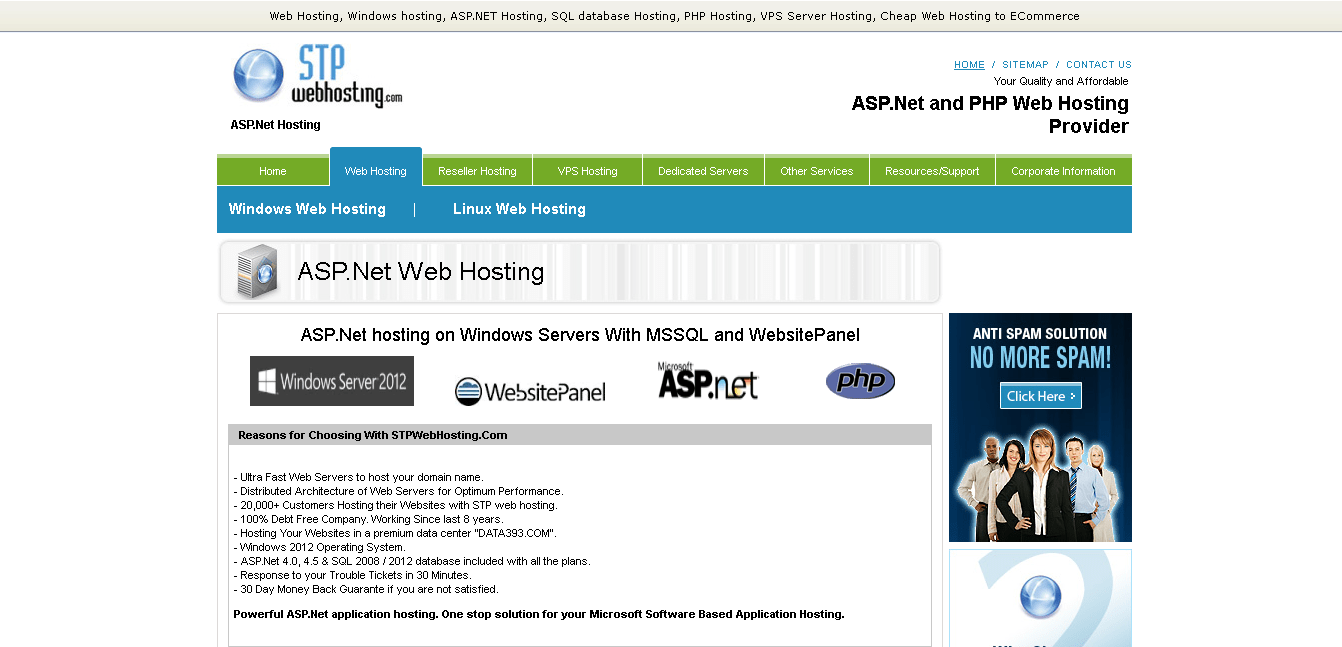The image size is (1342, 647).
Task: Open the VPS Hosting tab
Action: pos(587,171)
